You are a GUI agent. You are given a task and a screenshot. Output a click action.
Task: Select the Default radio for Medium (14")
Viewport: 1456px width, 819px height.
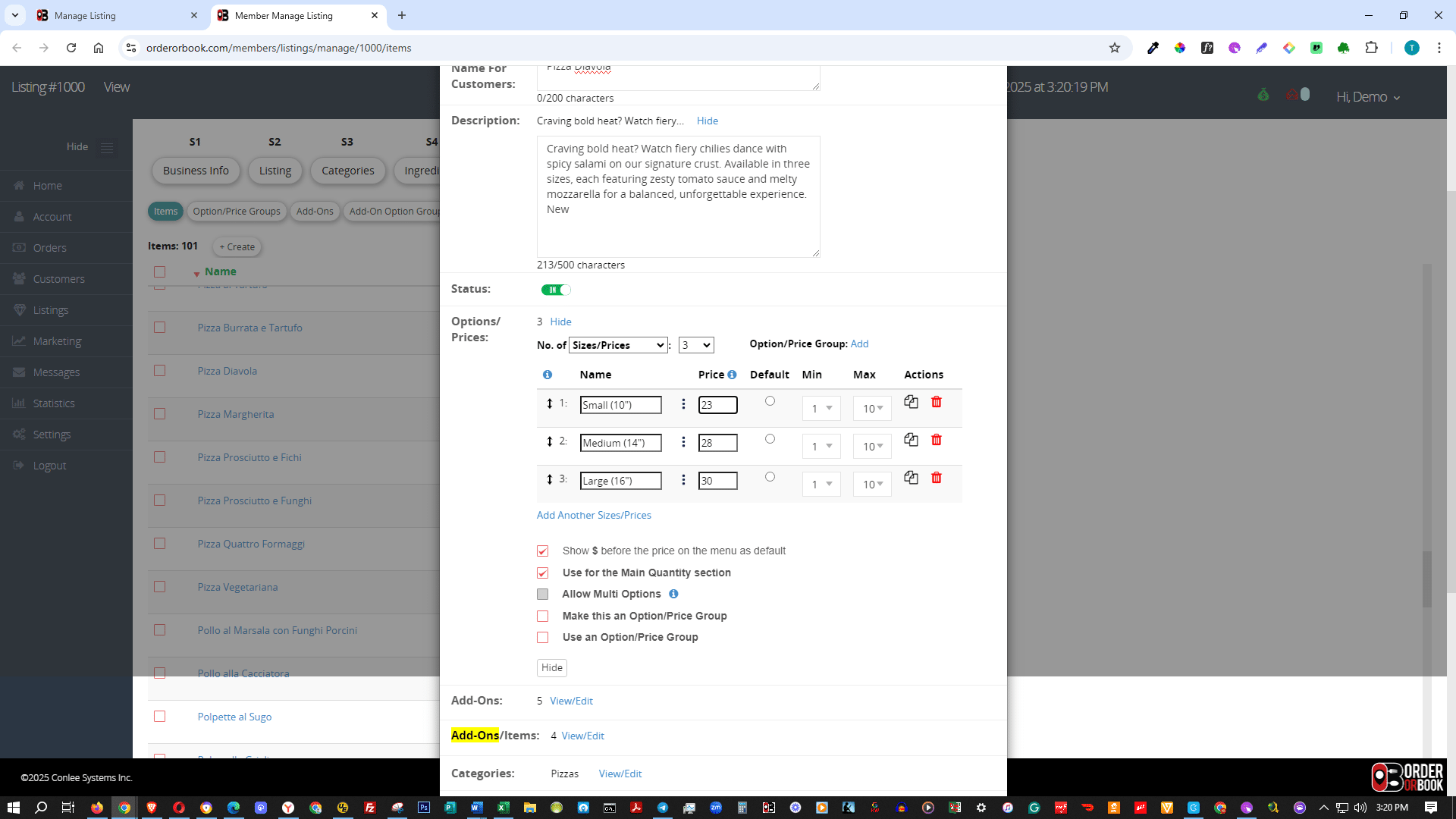(x=770, y=438)
